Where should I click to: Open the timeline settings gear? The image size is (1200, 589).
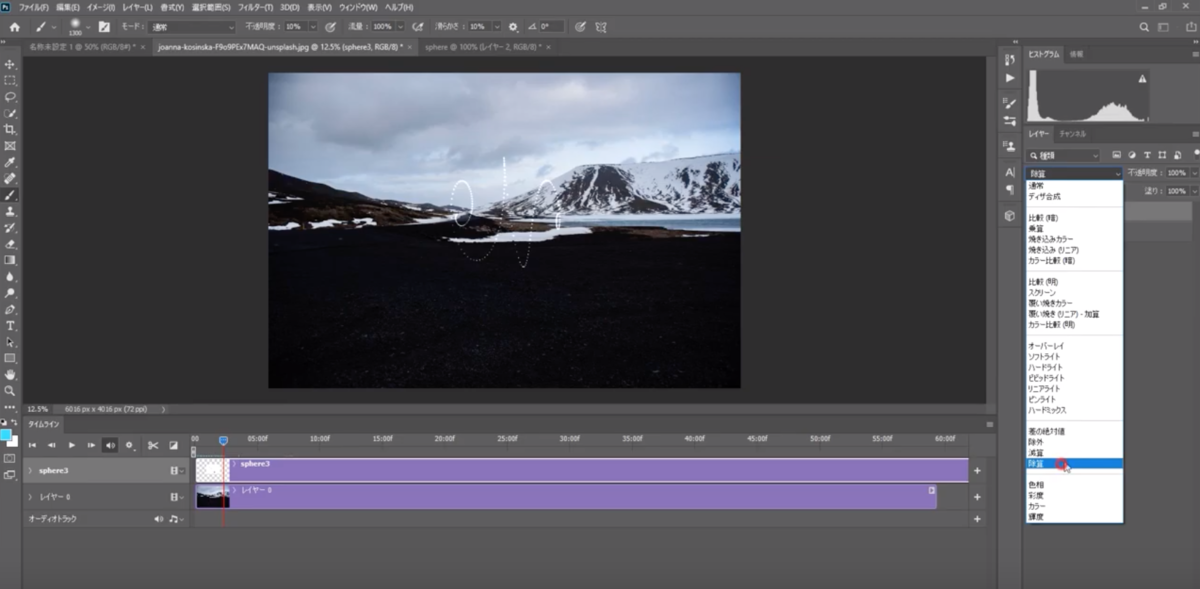[x=130, y=445]
